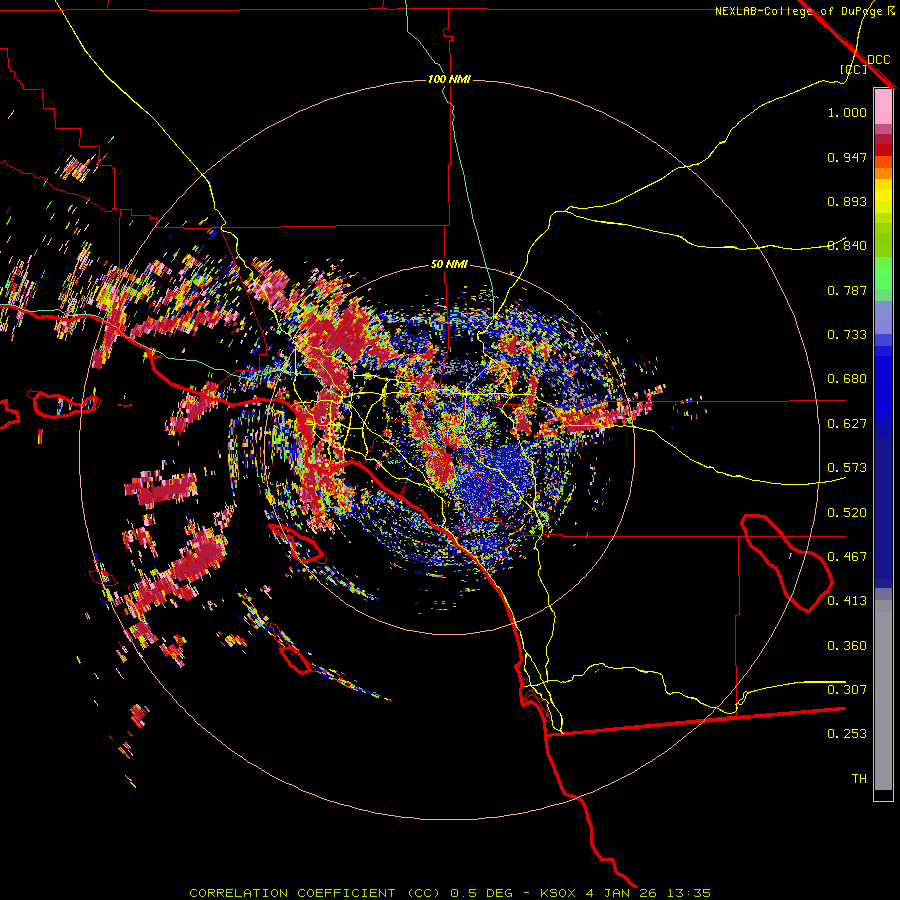
Task: Click the DCC product label
Action: pyautogui.click(x=878, y=60)
